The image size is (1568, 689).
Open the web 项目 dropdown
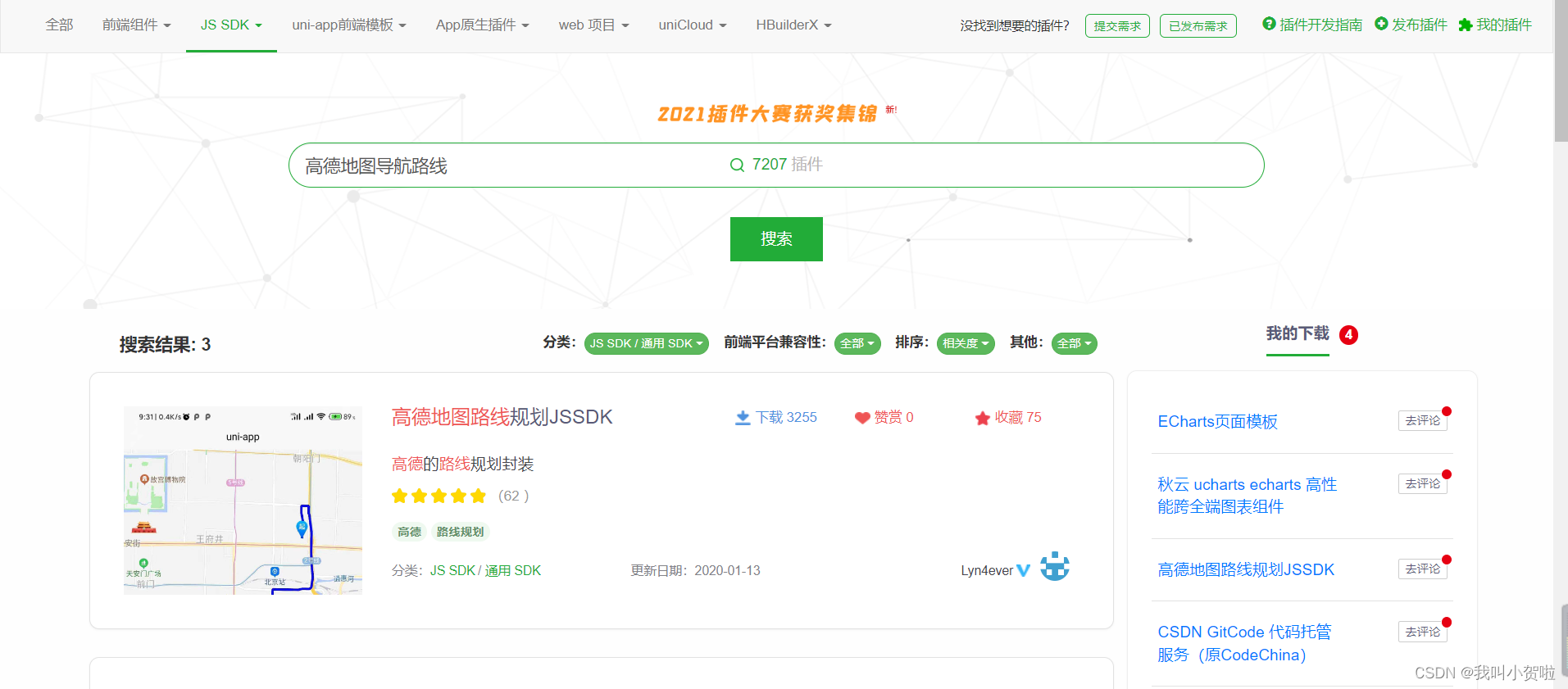click(x=594, y=25)
